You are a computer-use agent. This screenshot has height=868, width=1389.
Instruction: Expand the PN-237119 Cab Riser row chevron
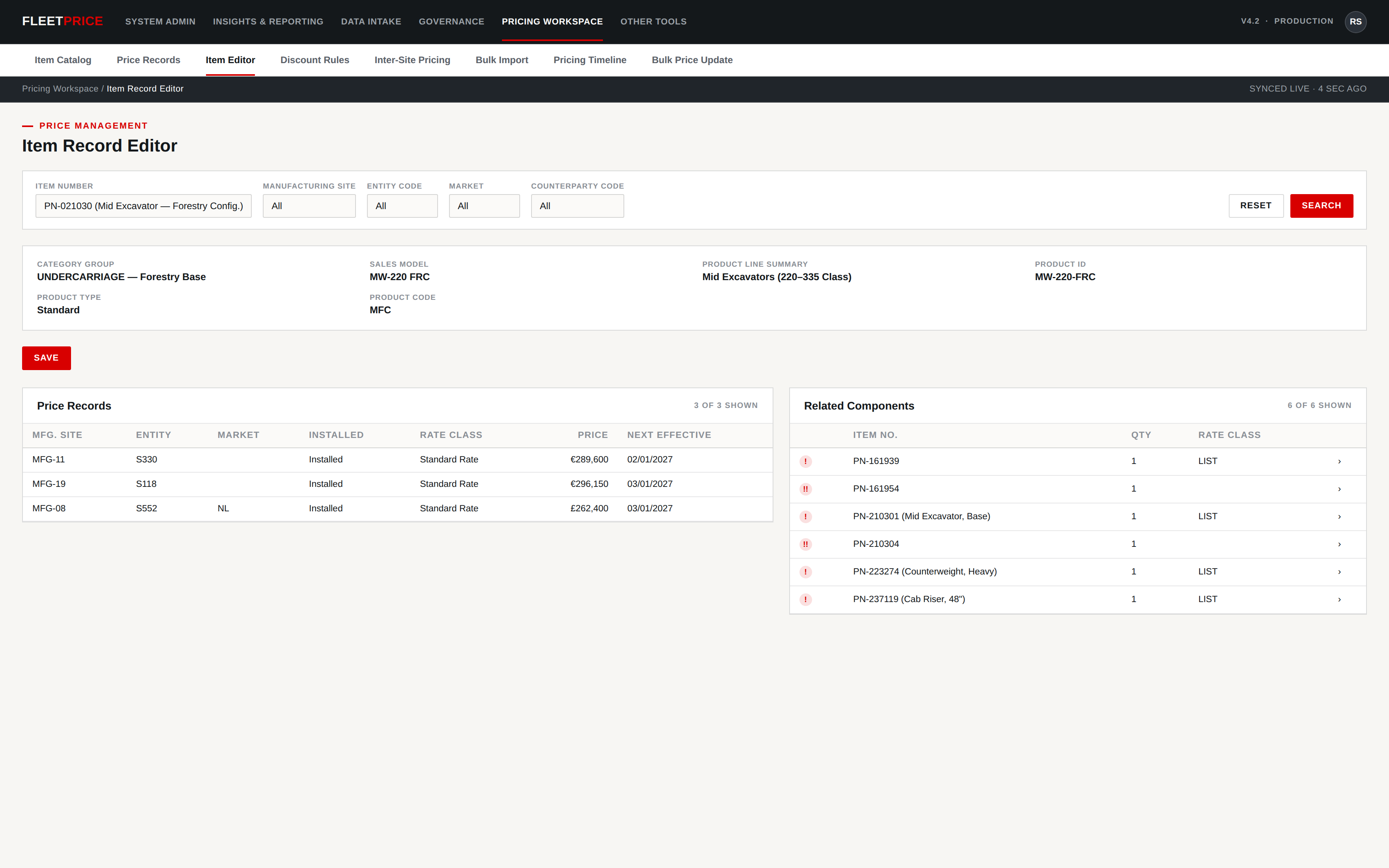(1339, 599)
